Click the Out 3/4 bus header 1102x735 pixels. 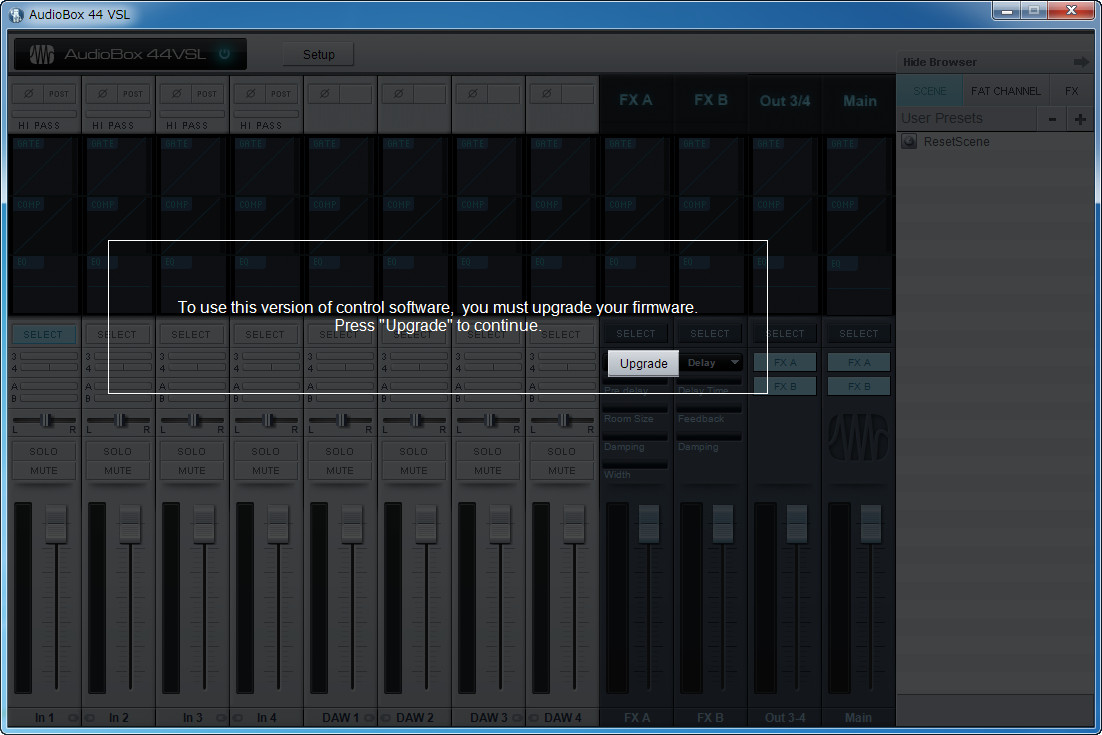click(784, 100)
